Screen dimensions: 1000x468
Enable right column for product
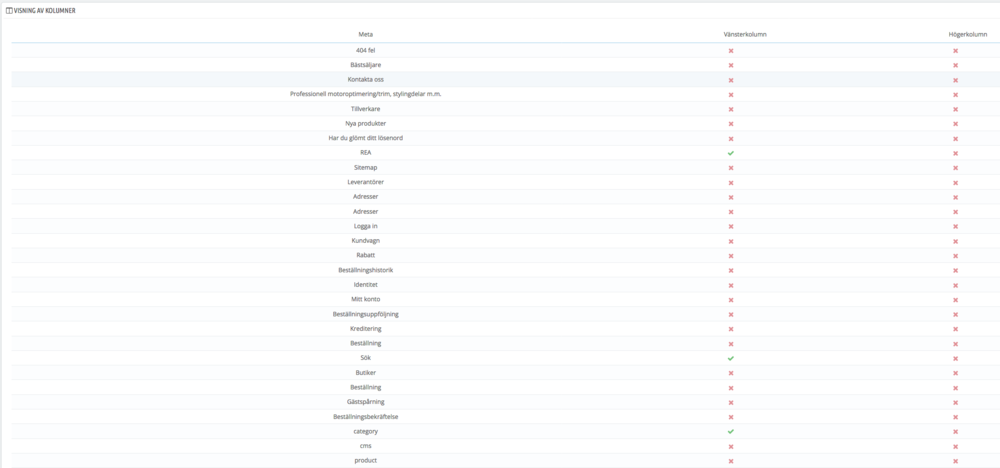(955, 462)
